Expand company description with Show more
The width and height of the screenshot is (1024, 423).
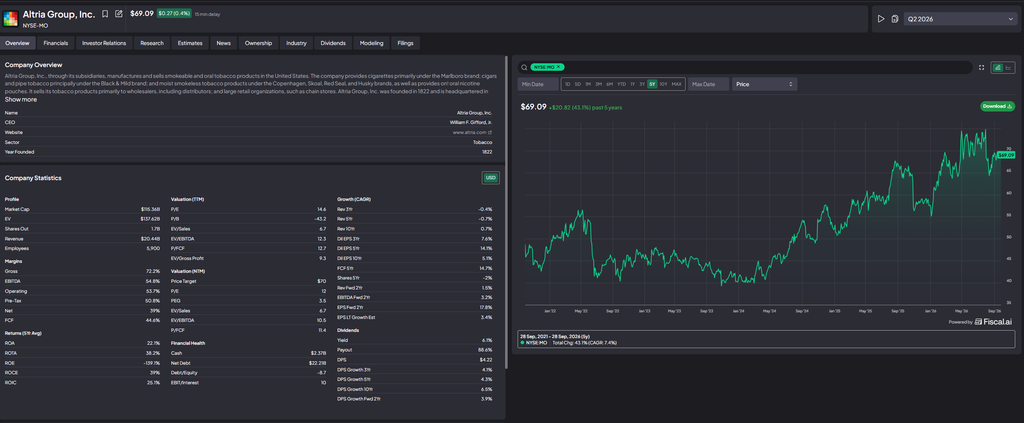coord(21,99)
